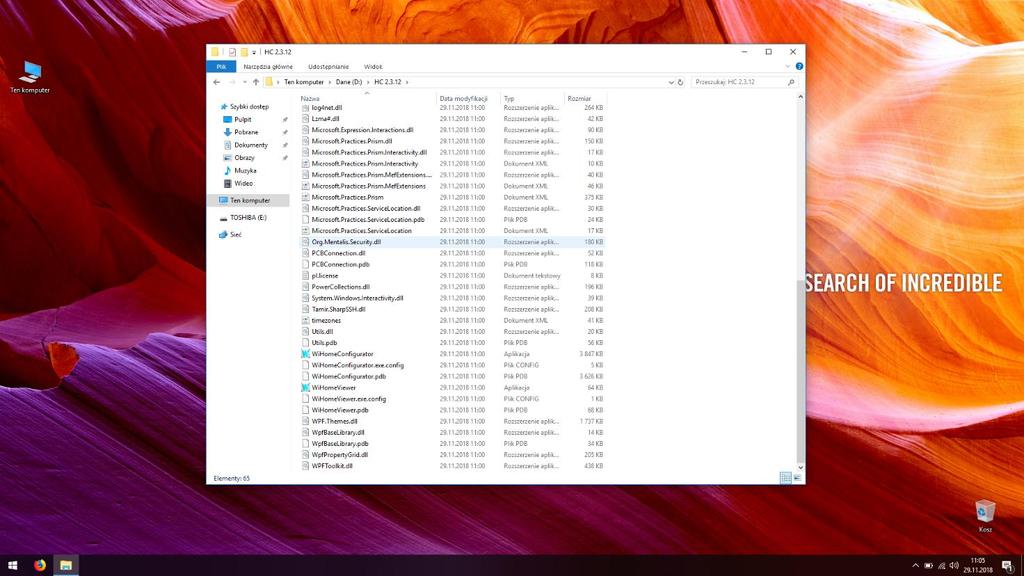Open Explorer help question mark icon
This screenshot has width=1024, height=576.
[x=799, y=67]
